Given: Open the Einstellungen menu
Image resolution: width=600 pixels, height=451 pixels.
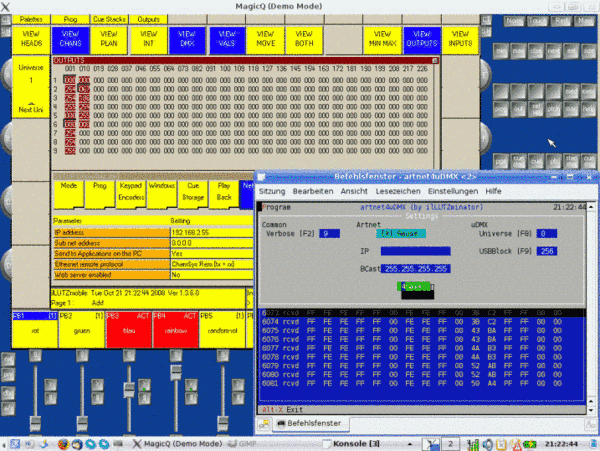Looking at the screenshot, I should 453,191.
